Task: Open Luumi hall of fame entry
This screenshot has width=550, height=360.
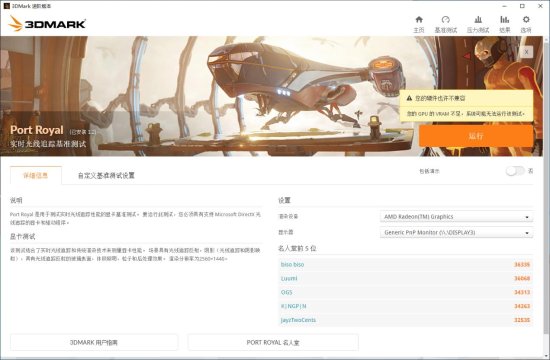Action: 405,279
